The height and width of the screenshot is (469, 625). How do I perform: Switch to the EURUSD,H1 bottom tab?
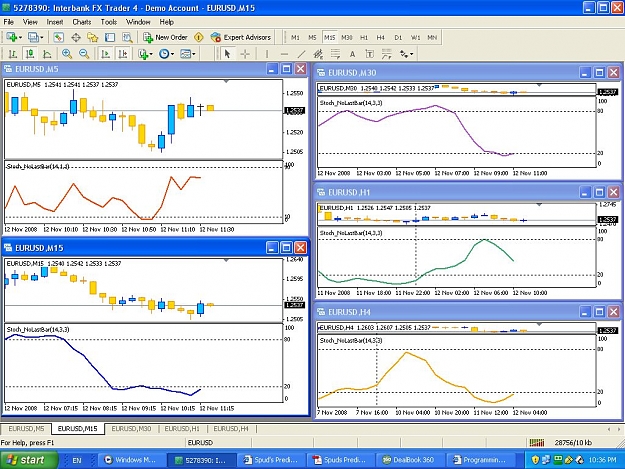coord(182,429)
